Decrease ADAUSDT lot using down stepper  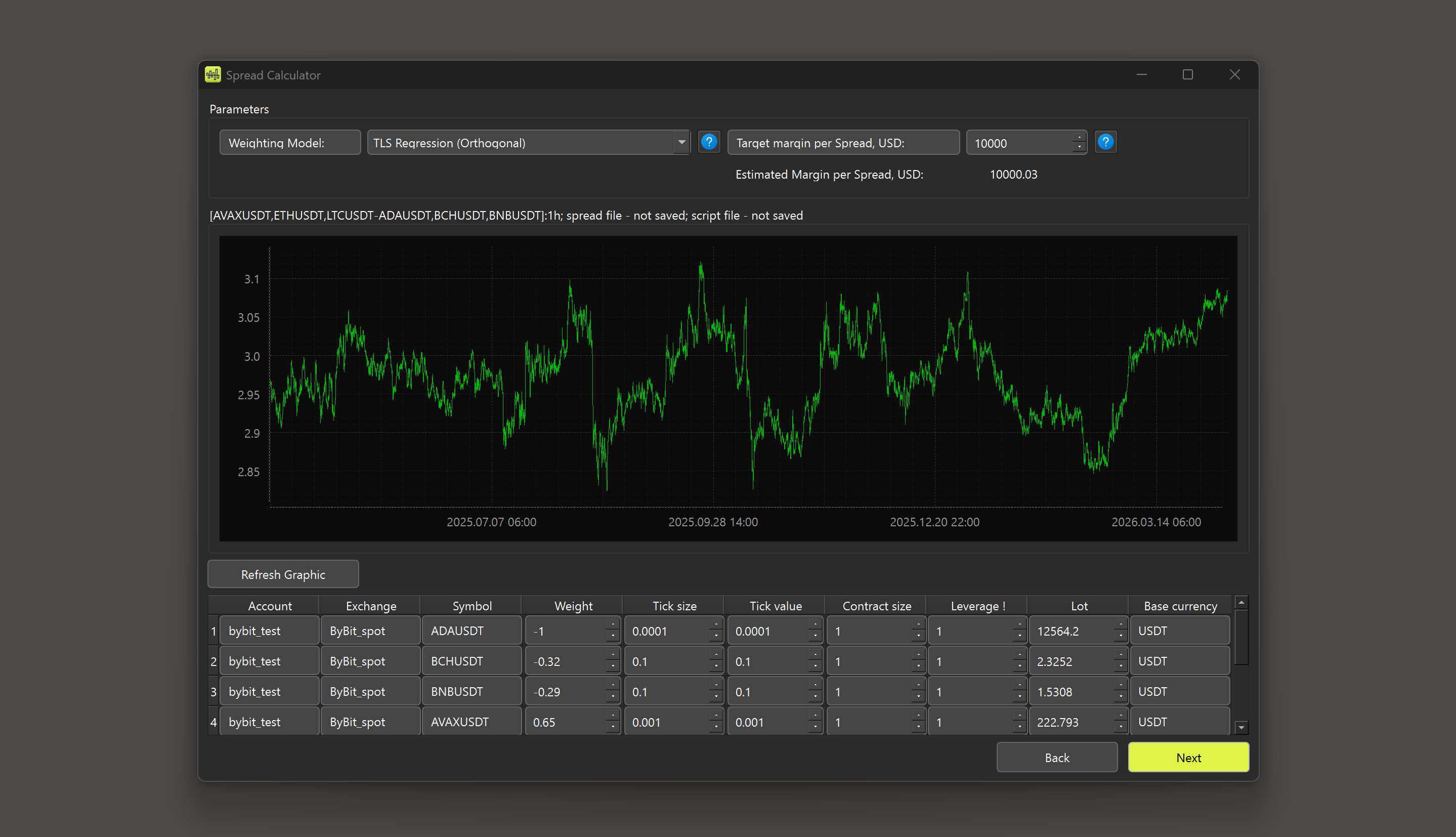(x=1121, y=636)
